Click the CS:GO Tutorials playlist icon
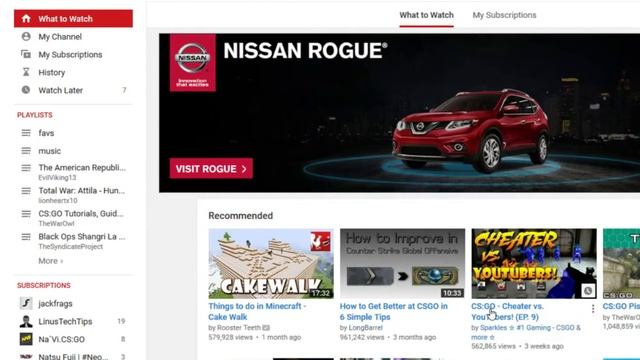 [26, 213]
